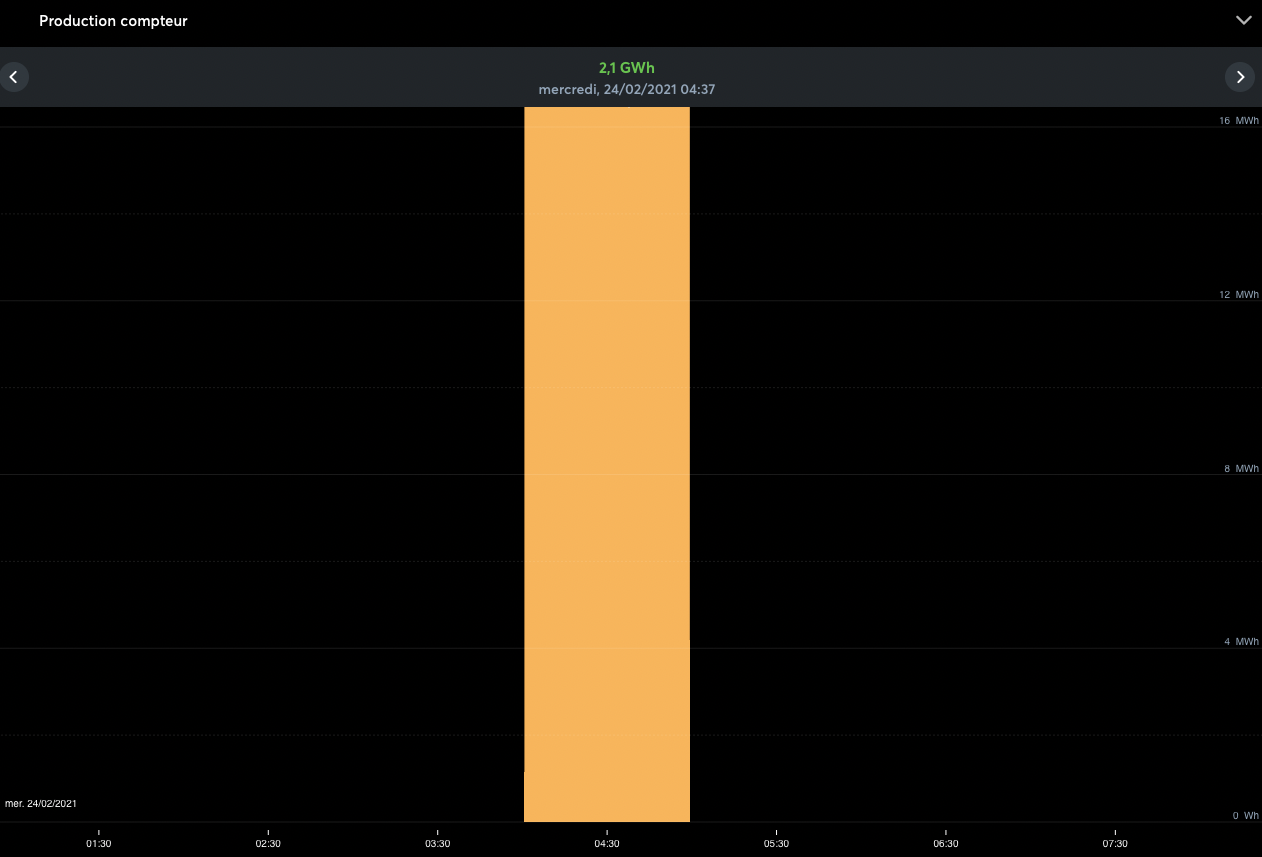The image size is (1262, 857).
Task: Select the 0 Wh baseline label
Action: 1245,816
